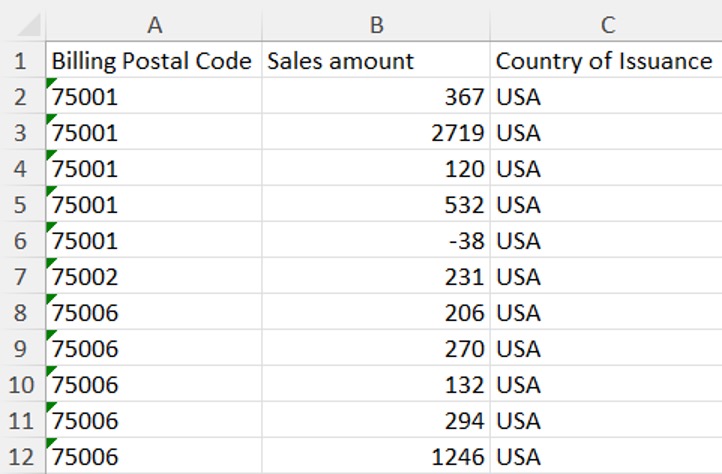Image resolution: width=722 pixels, height=474 pixels.
Task: Select the cell with the value -38
Action: click(376, 240)
